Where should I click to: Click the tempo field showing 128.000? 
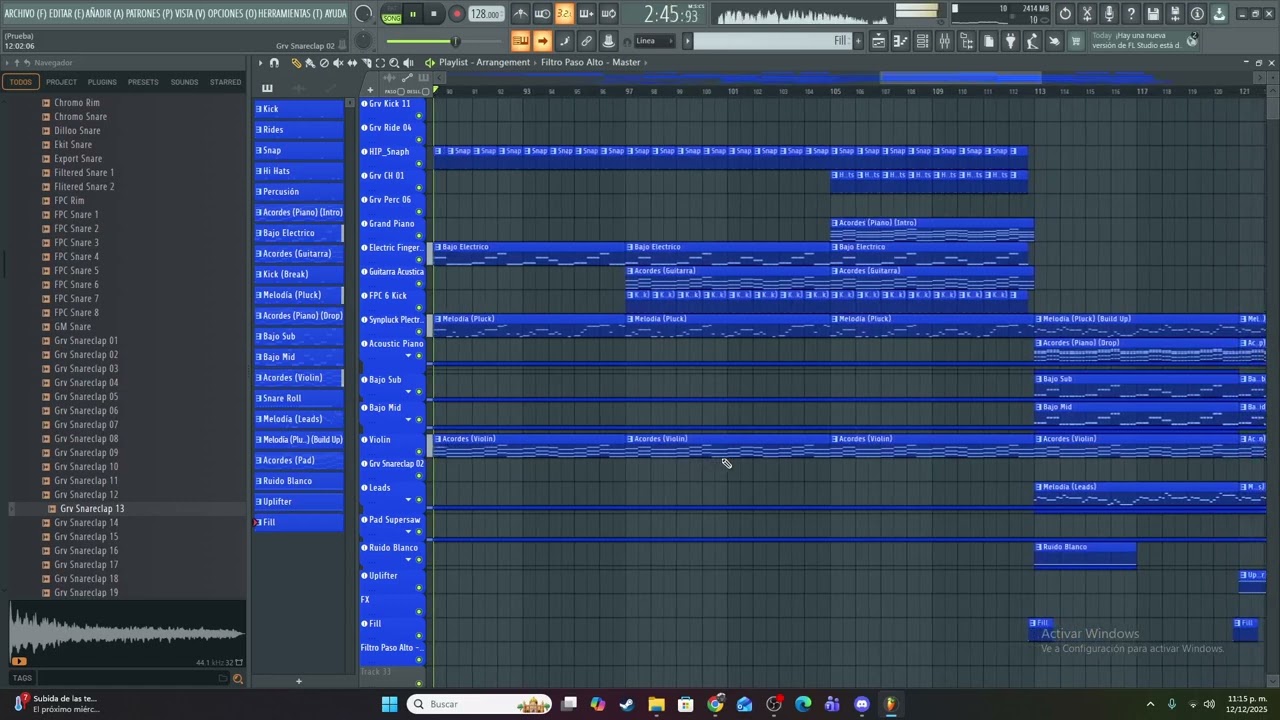(x=485, y=14)
